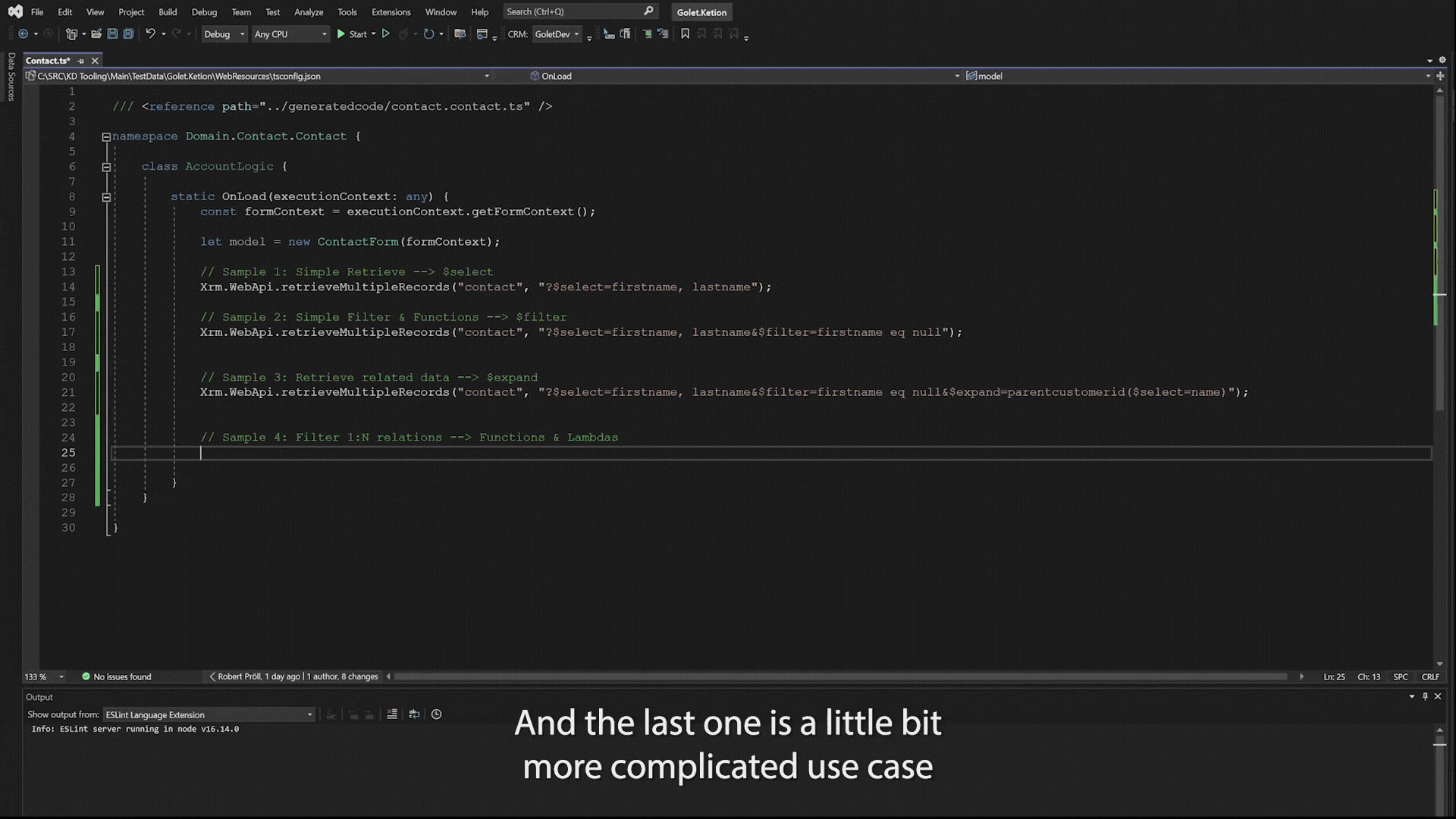Screen dimensions: 1456x819
Task: Close the Contact.ts tab
Action: [x=95, y=61]
